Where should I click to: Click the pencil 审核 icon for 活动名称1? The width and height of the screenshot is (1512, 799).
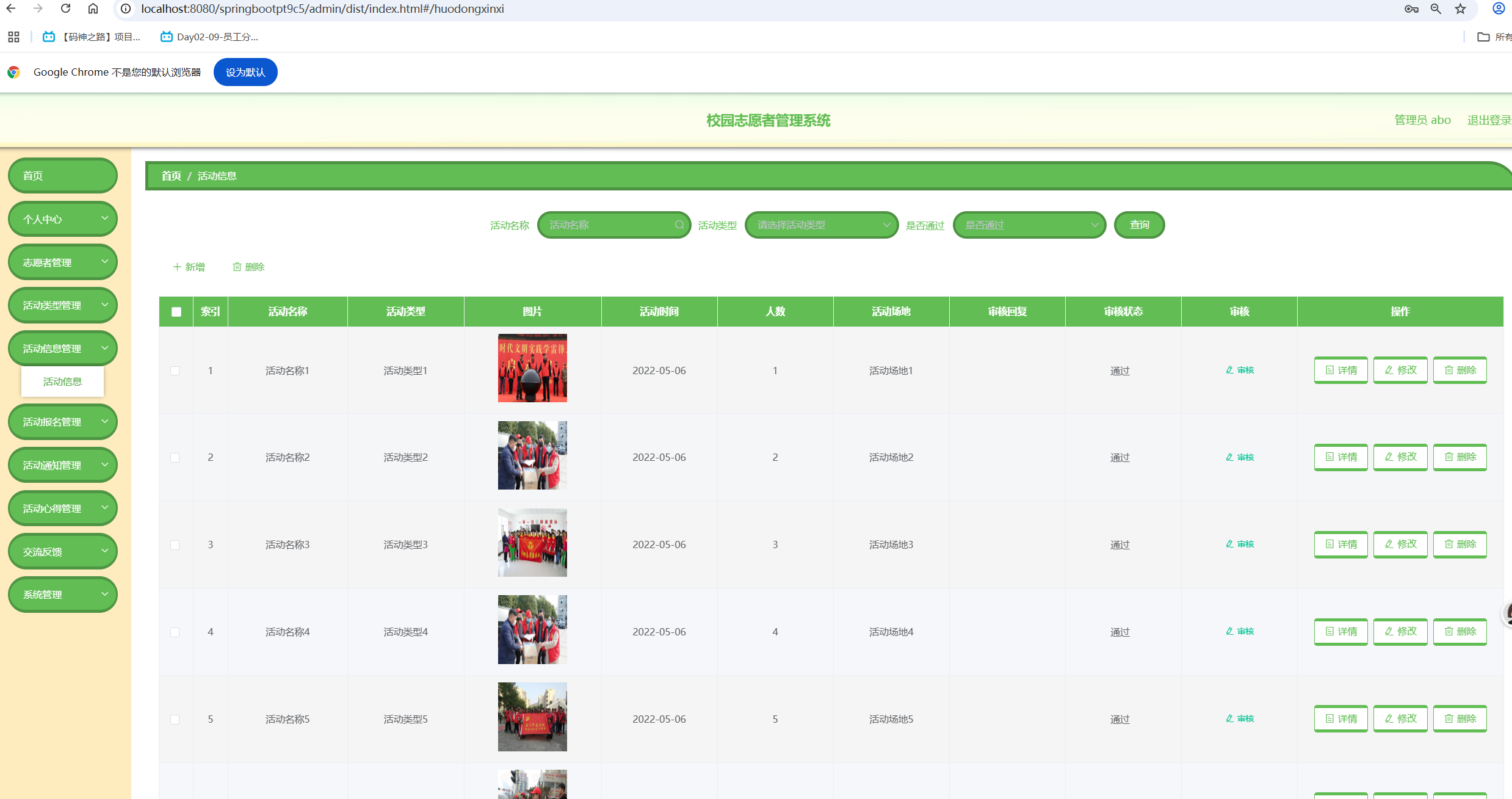click(x=1229, y=370)
